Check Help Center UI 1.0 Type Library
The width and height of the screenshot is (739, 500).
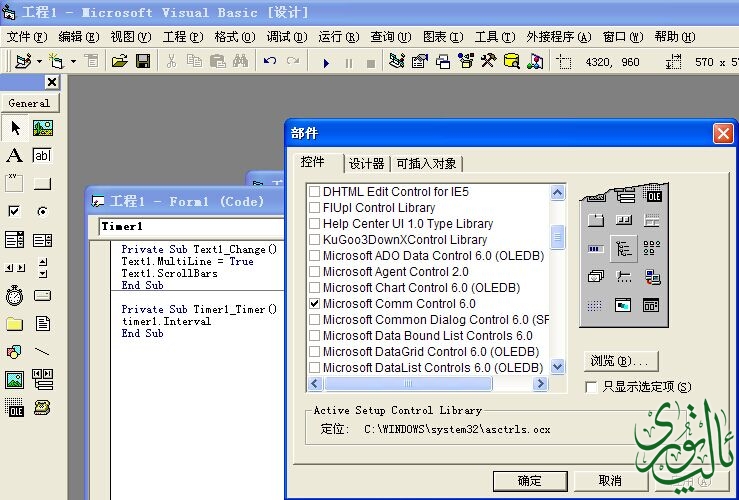(314, 224)
